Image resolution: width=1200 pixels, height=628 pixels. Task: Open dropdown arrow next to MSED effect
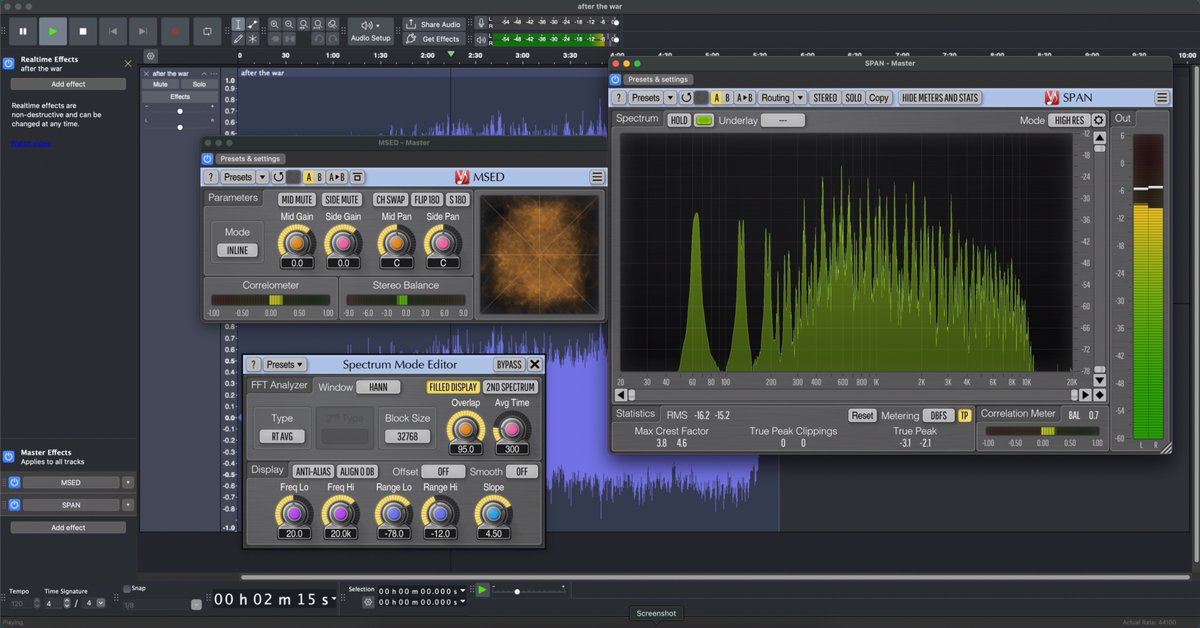[128, 482]
